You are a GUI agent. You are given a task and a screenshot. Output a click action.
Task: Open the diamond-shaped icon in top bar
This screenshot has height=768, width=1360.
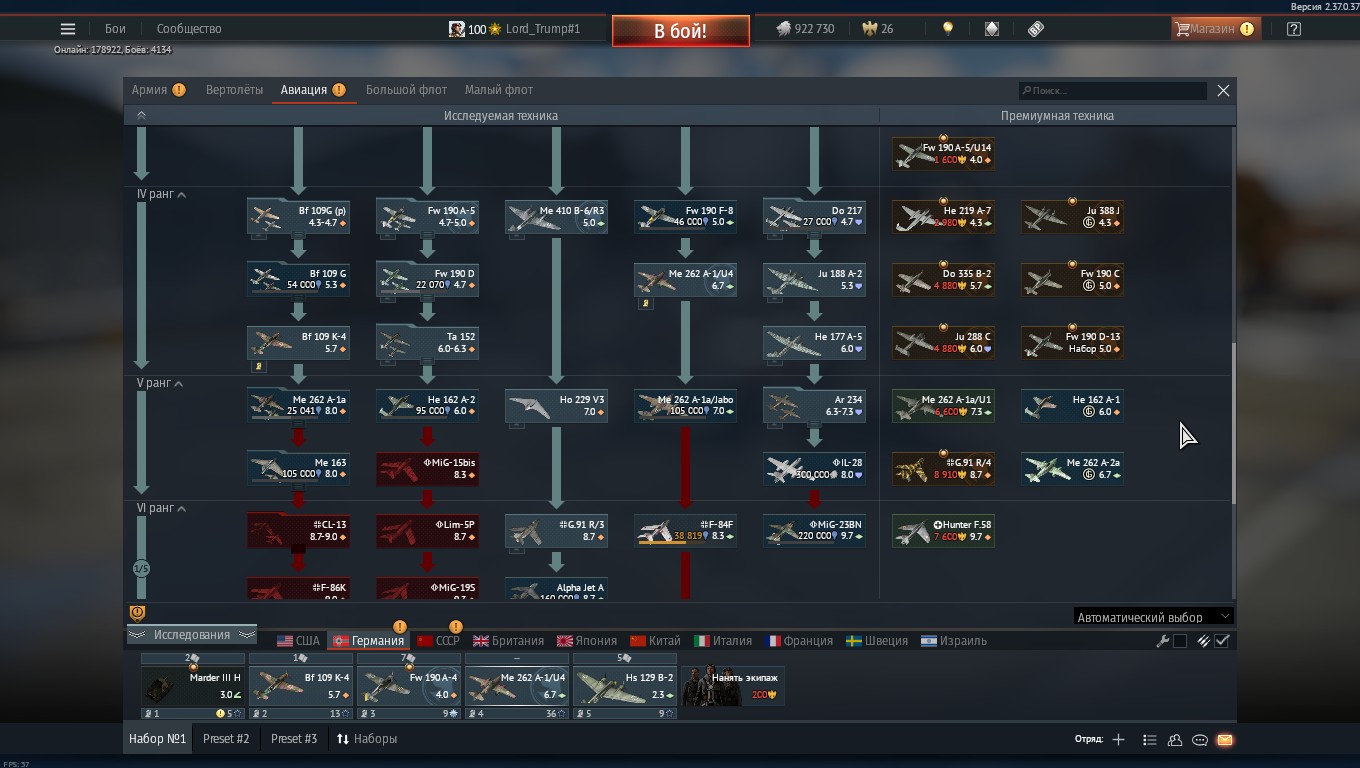pyautogui.click(x=991, y=29)
